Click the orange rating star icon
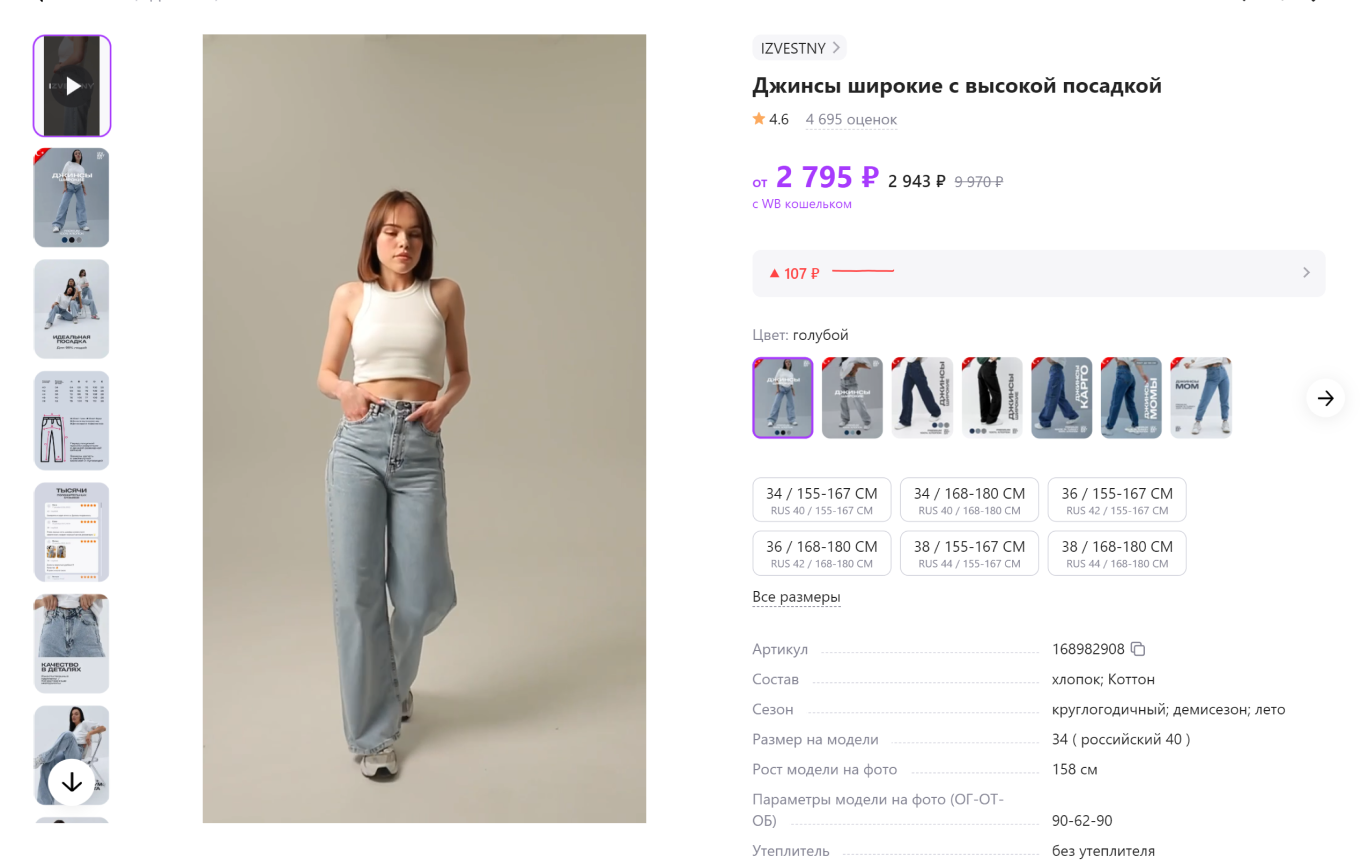The width and height of the screenshot is (1360, 861). click(x=759, y=119)
